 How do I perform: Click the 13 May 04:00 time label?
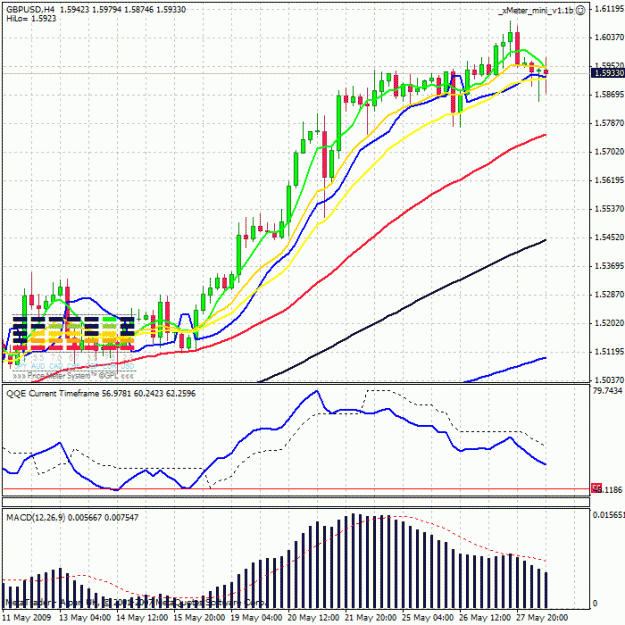[x=85, y=617]
